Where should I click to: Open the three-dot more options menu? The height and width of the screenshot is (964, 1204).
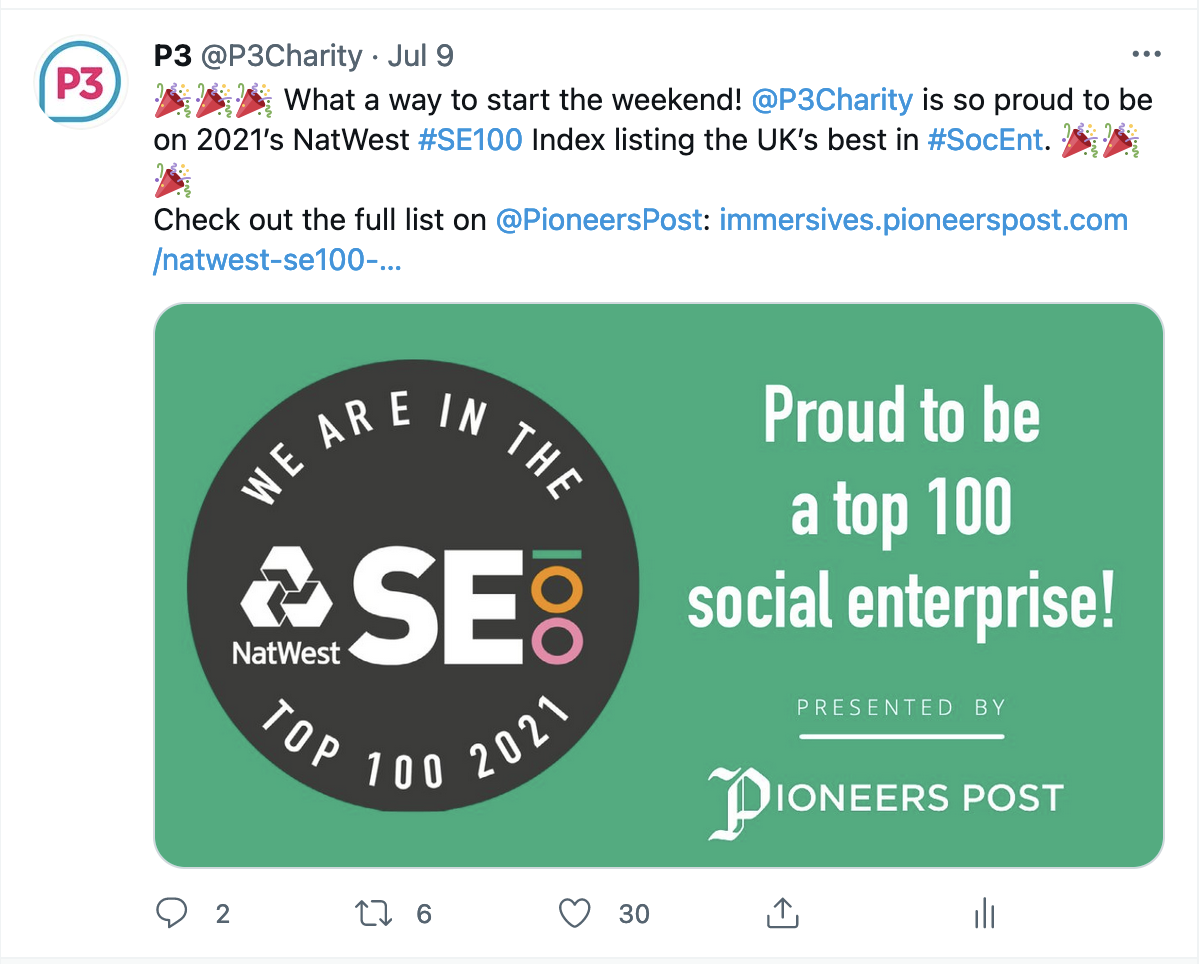click(1145, 55)
